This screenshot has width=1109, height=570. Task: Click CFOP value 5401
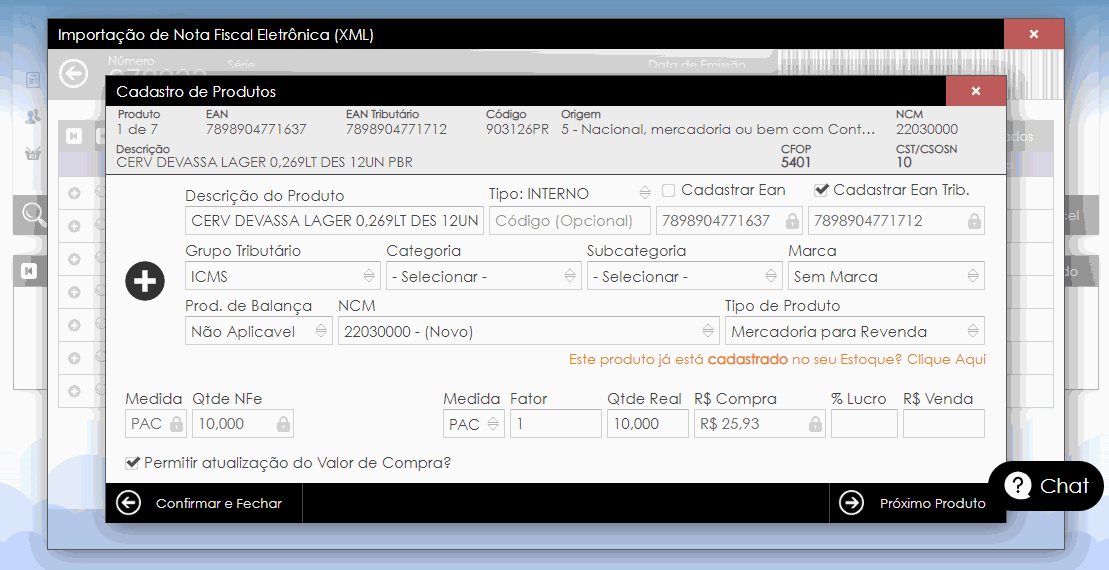[796, 163]
